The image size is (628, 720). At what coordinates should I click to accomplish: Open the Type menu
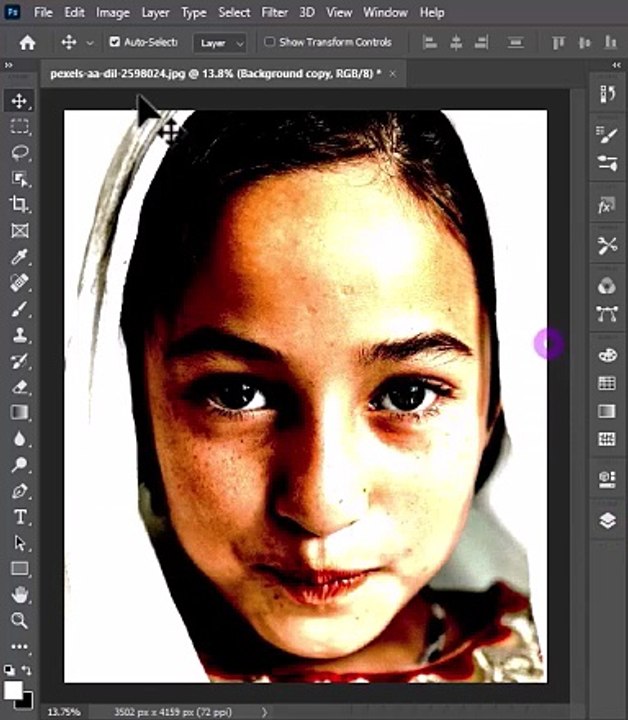[x=193, y=13]
